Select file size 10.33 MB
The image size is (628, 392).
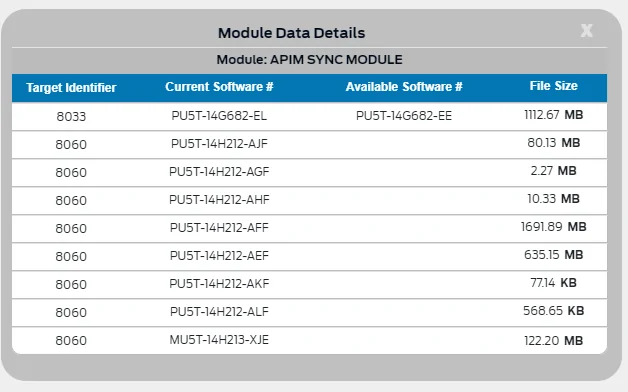pos(554,199)
